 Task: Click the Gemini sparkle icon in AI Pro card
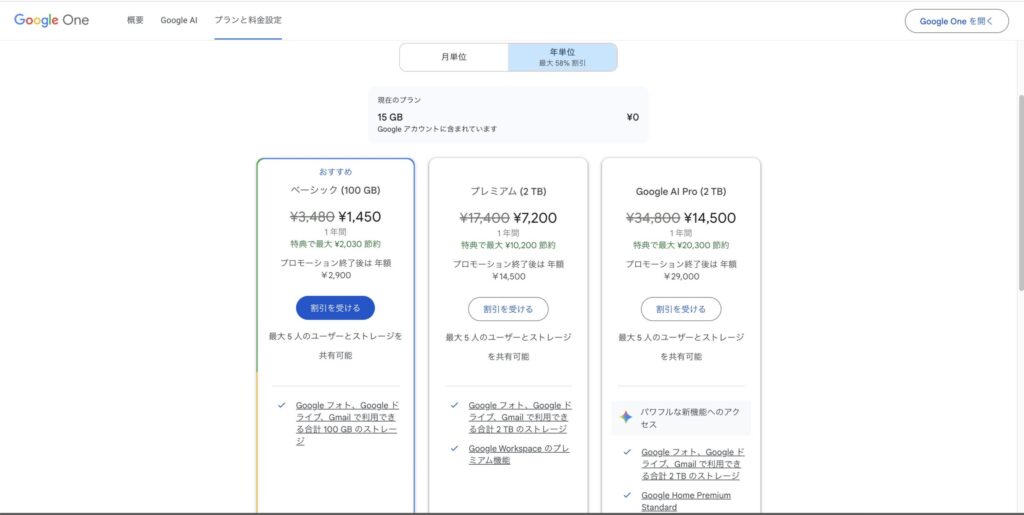pyautogui.click(x=626, y=417)
